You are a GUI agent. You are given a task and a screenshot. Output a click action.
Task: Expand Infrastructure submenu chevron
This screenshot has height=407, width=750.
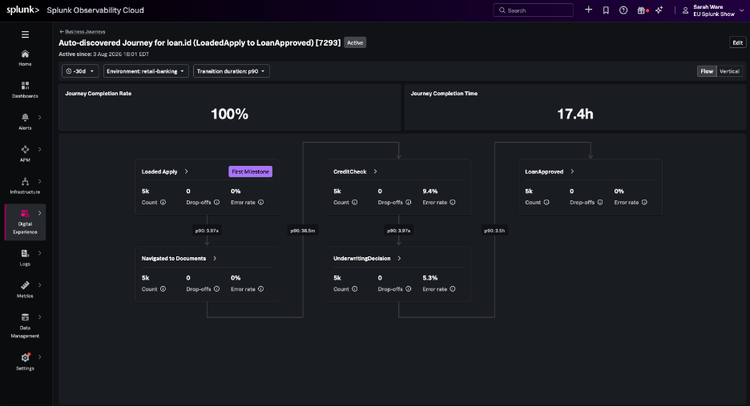tap(40, 181)
